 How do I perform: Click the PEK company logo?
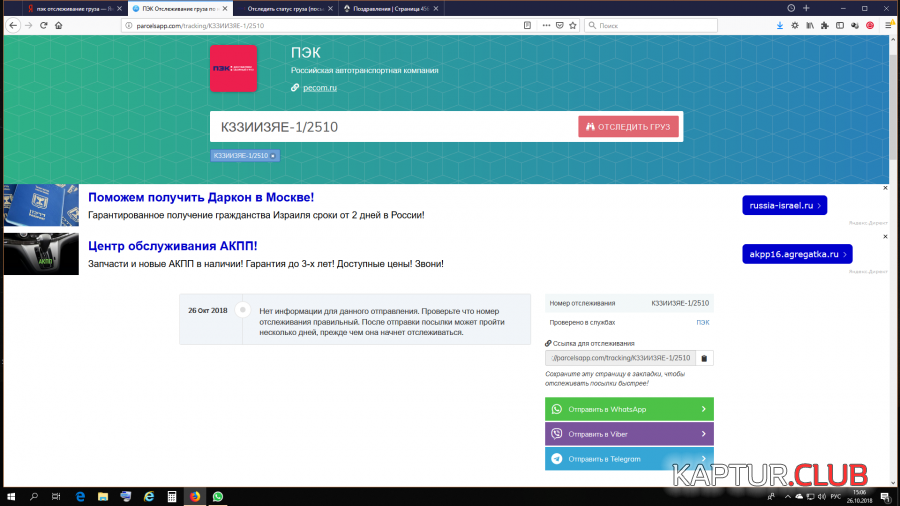click(x=233, y=68)
